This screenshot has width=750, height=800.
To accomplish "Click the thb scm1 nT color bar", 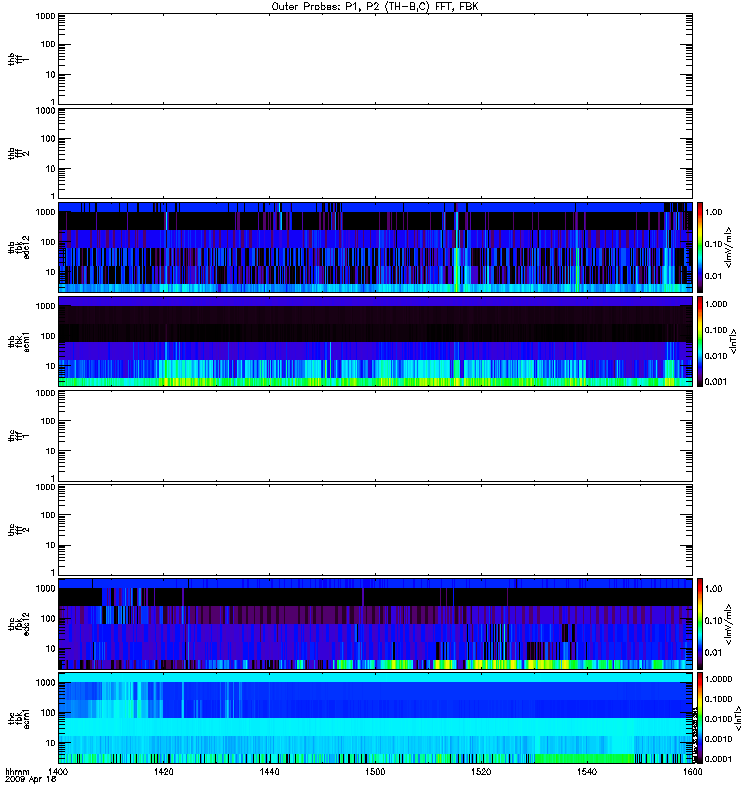I will click(700, 341).
